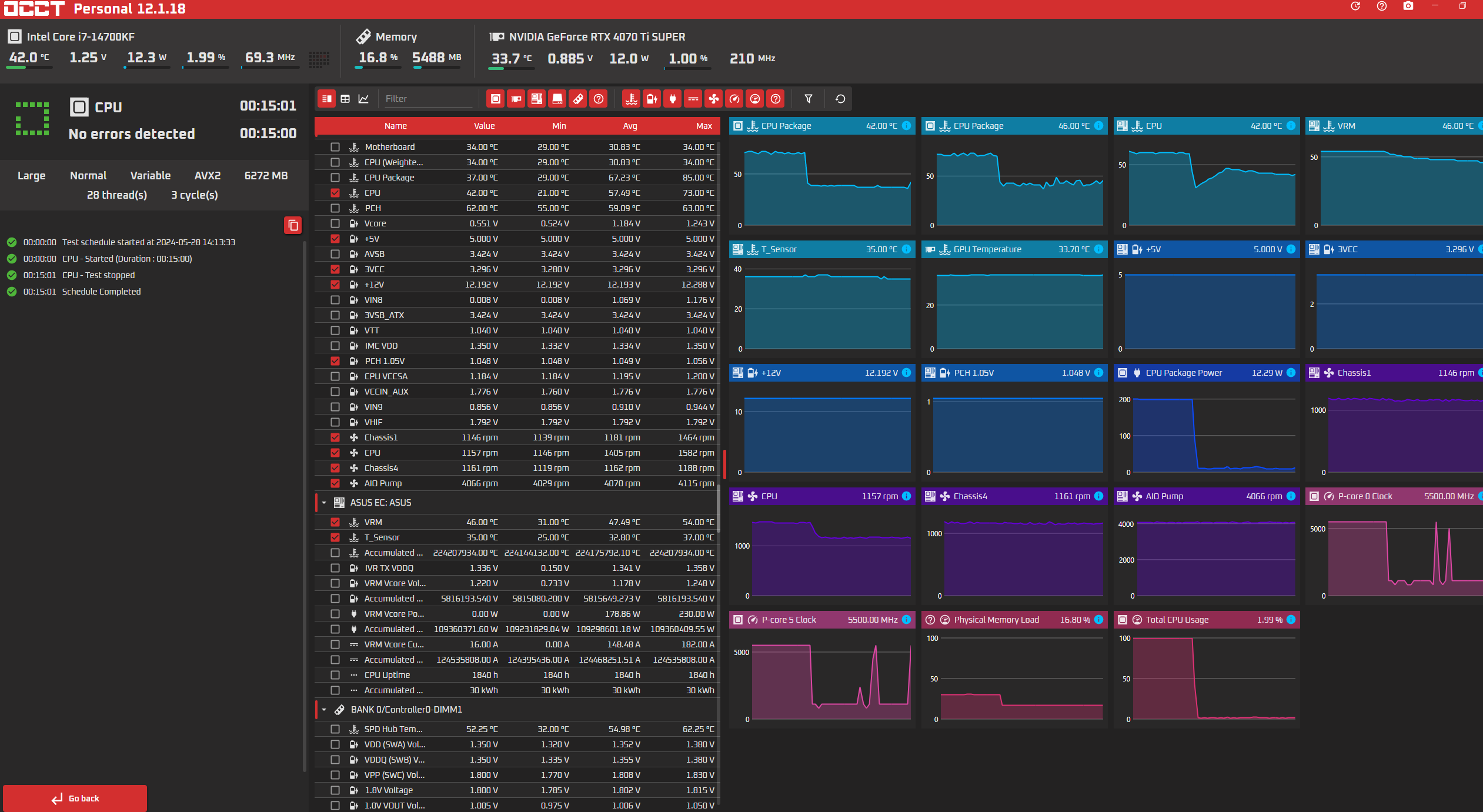The image size is (1483, 812).
Task: Select the 'CPU - Test stopped' log entry
Action: (x=98, y=275)
